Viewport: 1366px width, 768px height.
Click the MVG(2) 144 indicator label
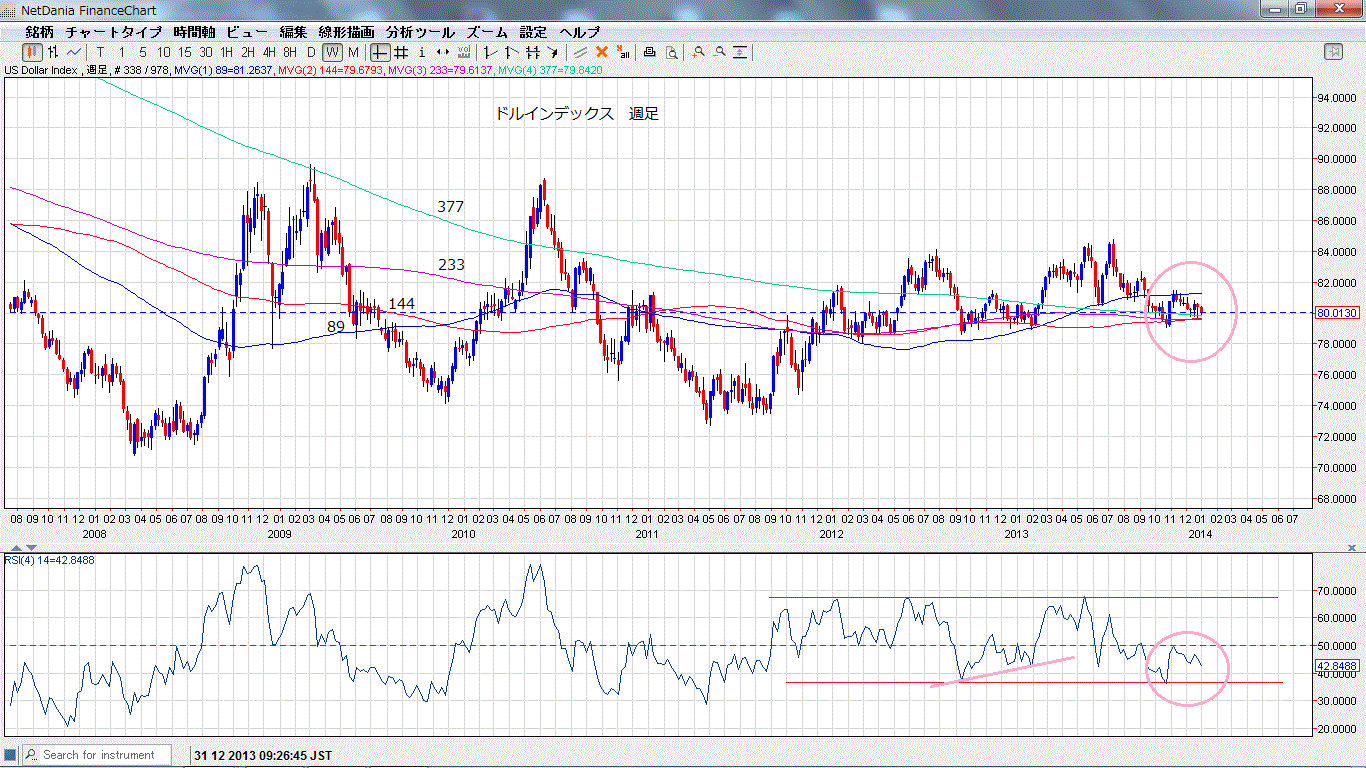point(331,70)
